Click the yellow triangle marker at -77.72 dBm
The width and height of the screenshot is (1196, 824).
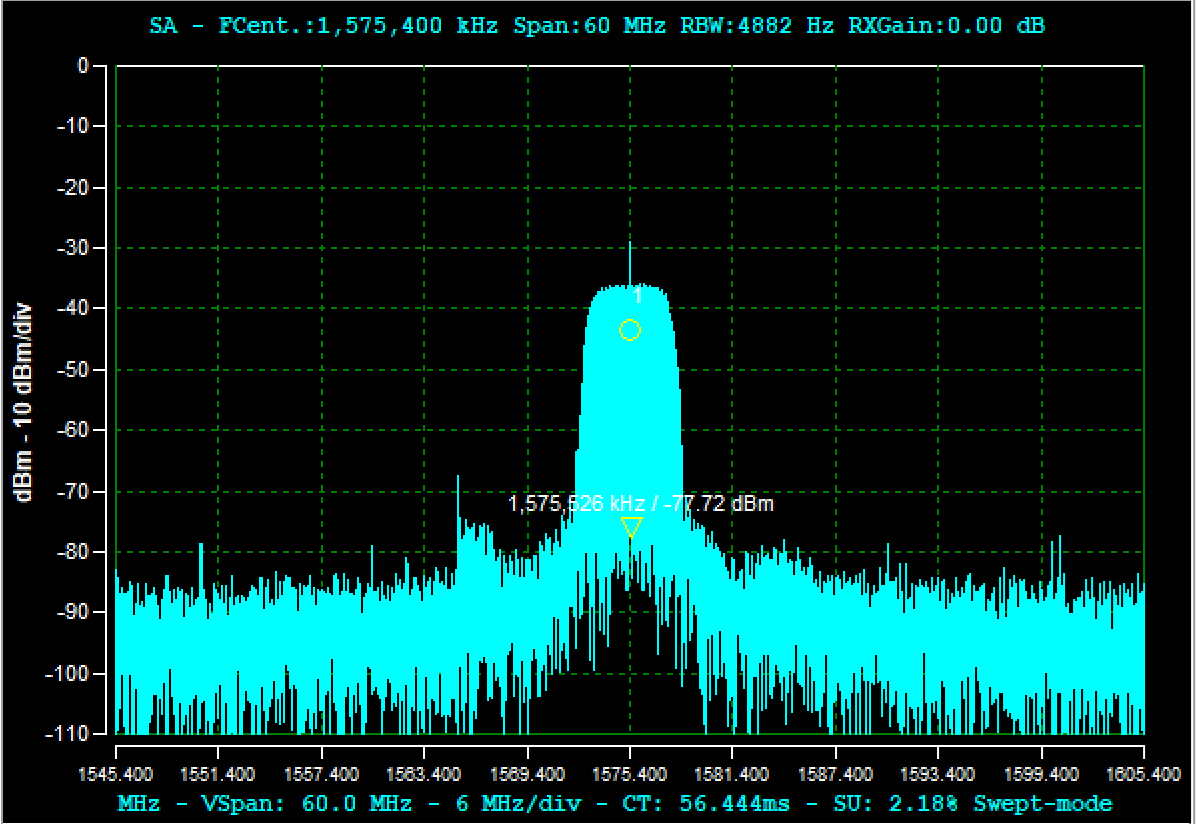(x=631, y=527)
